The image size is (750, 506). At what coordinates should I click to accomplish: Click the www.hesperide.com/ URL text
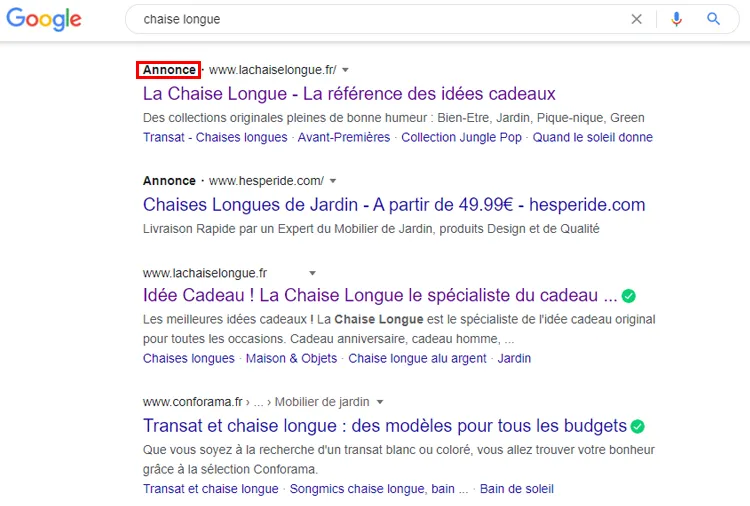pyautogui.click(x=266, y=181)
